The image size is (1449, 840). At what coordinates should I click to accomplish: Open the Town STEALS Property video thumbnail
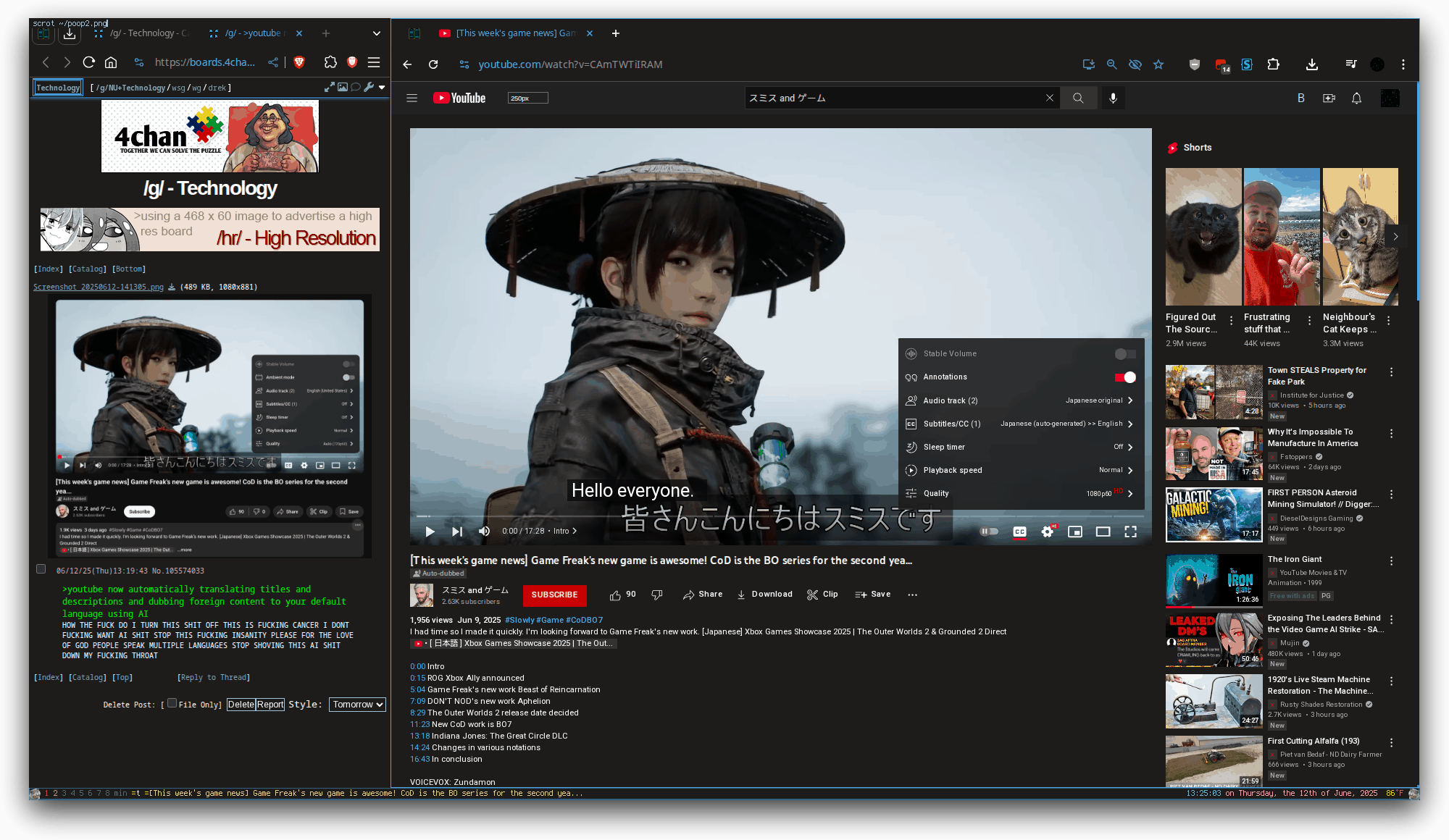(1214, 392)
